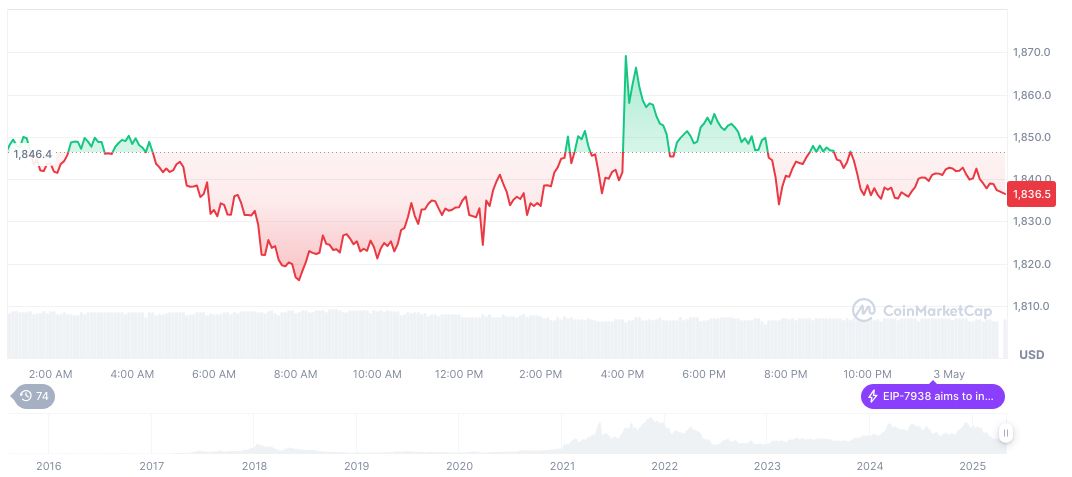The width and height of the screenshot is (1072, 477).
Task: Click the 4:00 PM time axis label
Action: 622,374
